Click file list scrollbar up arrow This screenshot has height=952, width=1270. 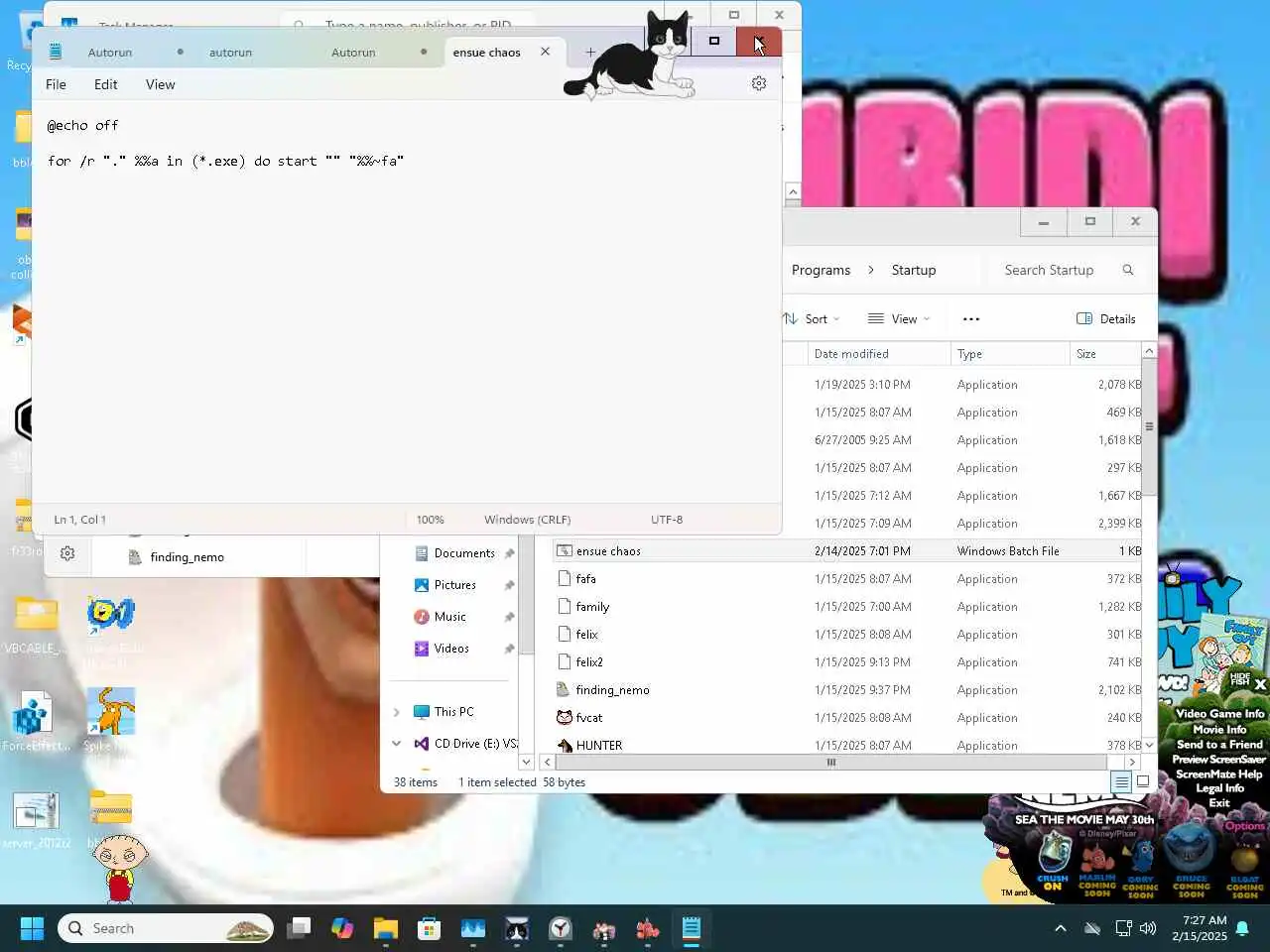click(1149, 351)
